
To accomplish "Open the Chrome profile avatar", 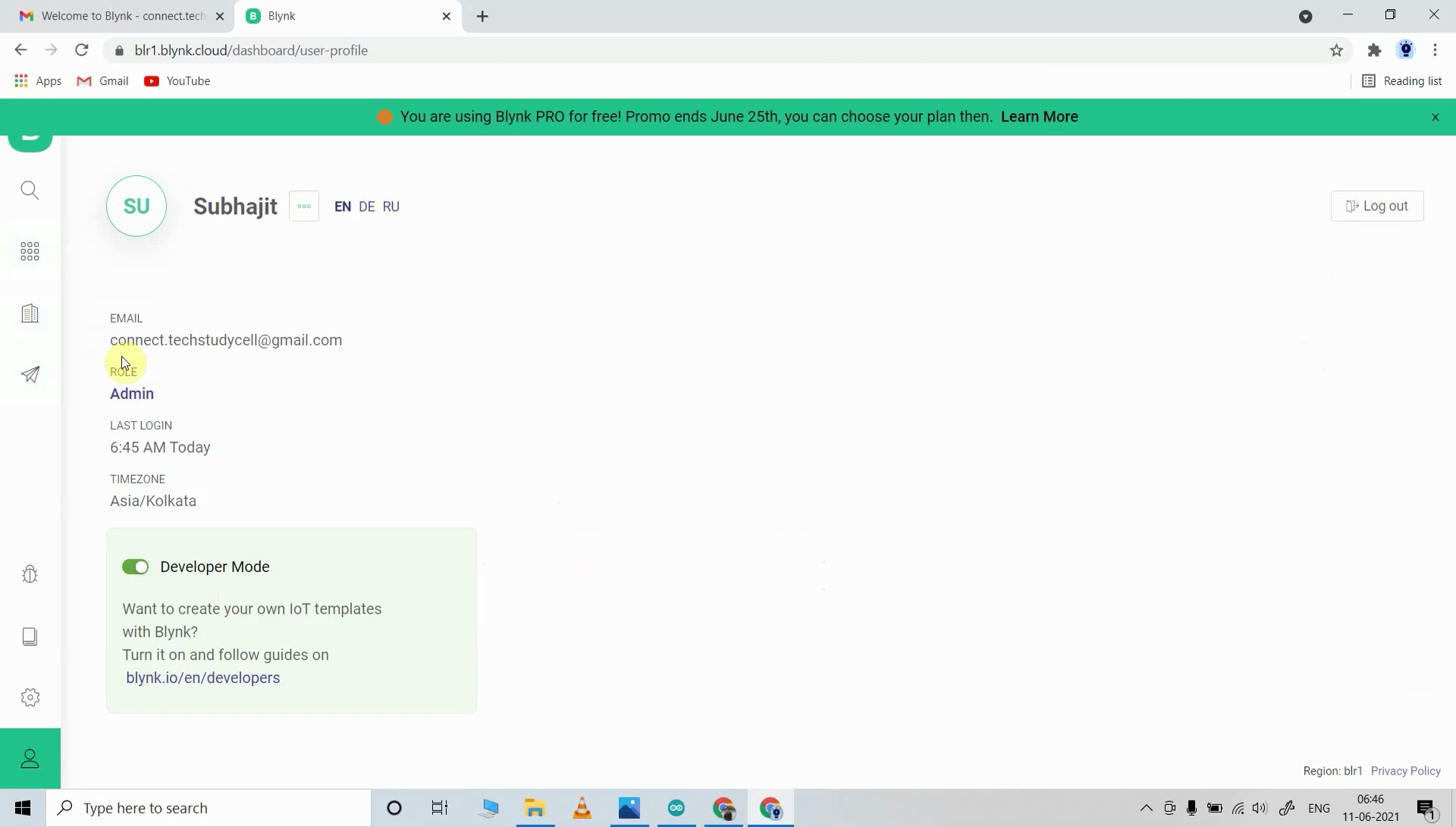I will pyautogui.click(x=1406, y=50).
